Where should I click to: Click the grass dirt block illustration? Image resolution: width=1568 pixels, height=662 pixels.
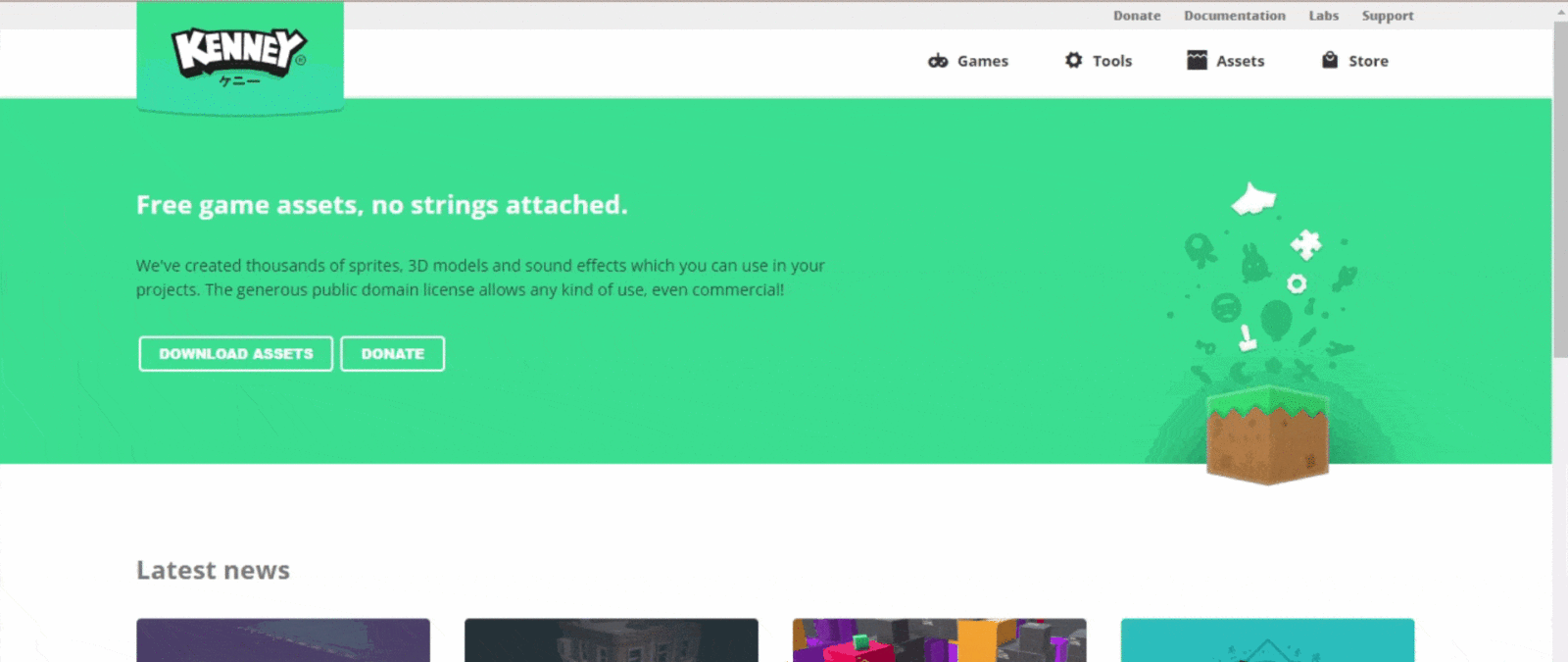1267,434
